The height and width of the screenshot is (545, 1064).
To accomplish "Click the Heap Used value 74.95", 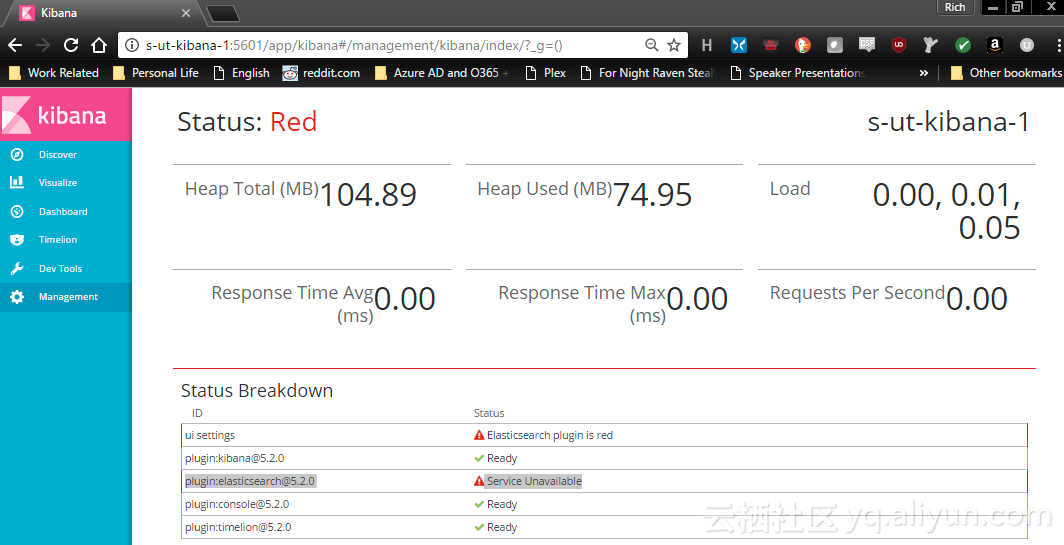I will coord(652,195).
